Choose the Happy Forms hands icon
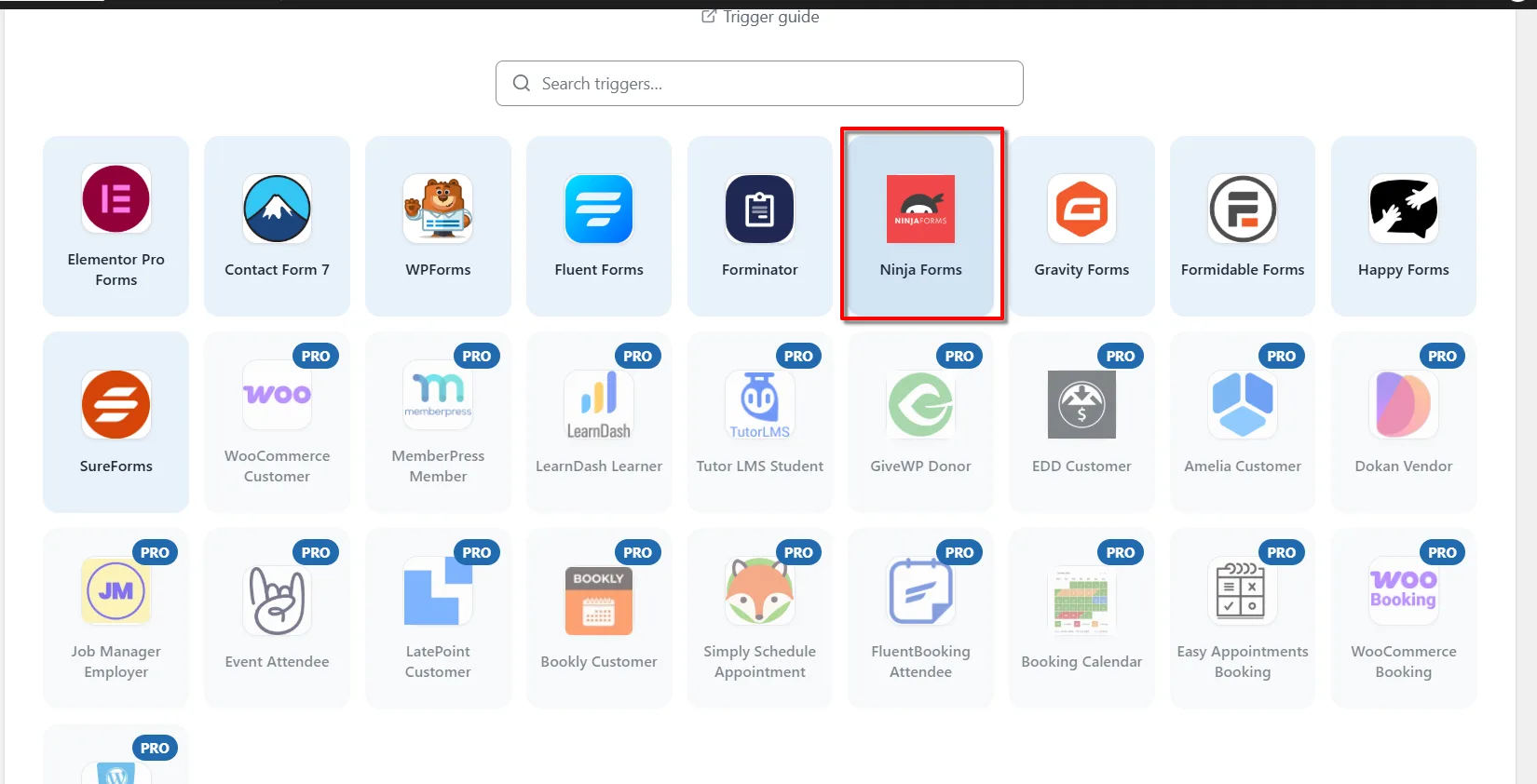This screenshot has width=1537, height=784. pyautogui.click(x=1404, y=209)
